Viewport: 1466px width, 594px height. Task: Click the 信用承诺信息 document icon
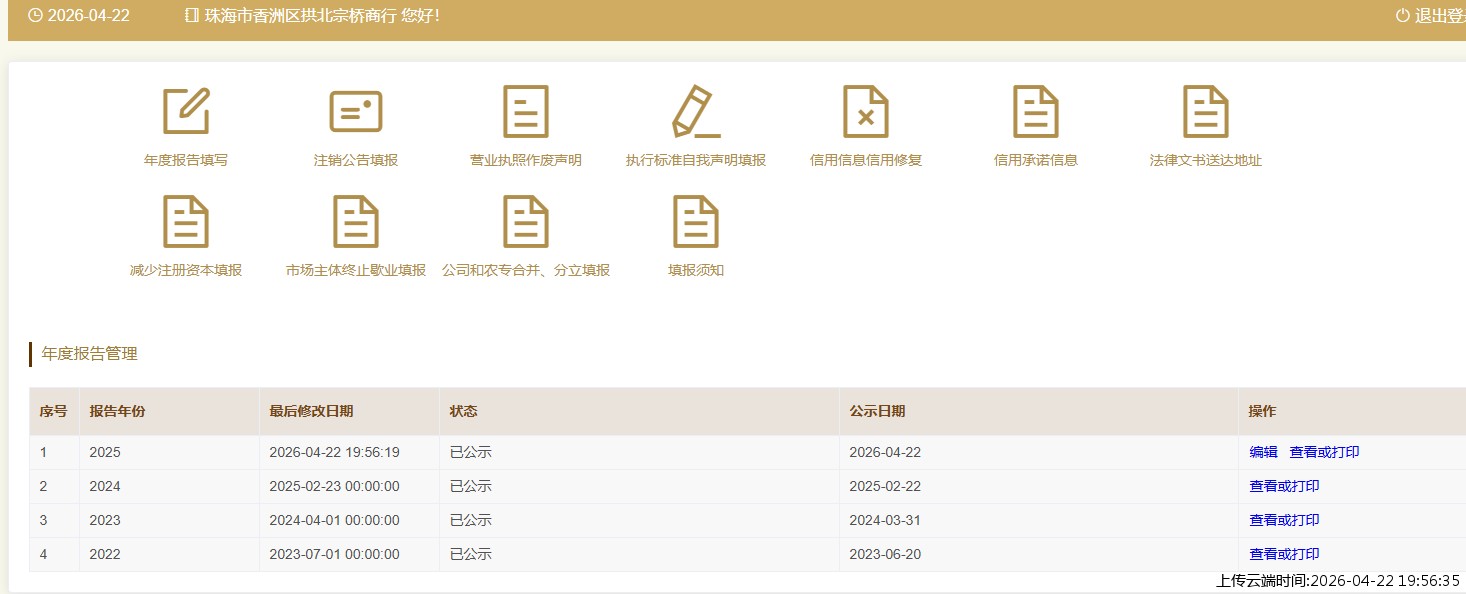tap(1036, 111)
